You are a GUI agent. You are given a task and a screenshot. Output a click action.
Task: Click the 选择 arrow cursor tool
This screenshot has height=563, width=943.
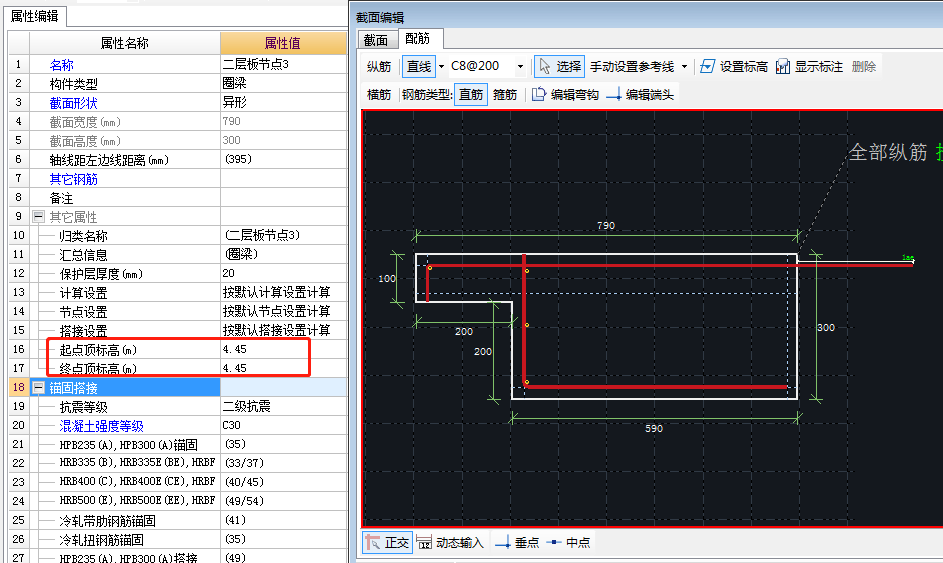click(x=559, y=66)
